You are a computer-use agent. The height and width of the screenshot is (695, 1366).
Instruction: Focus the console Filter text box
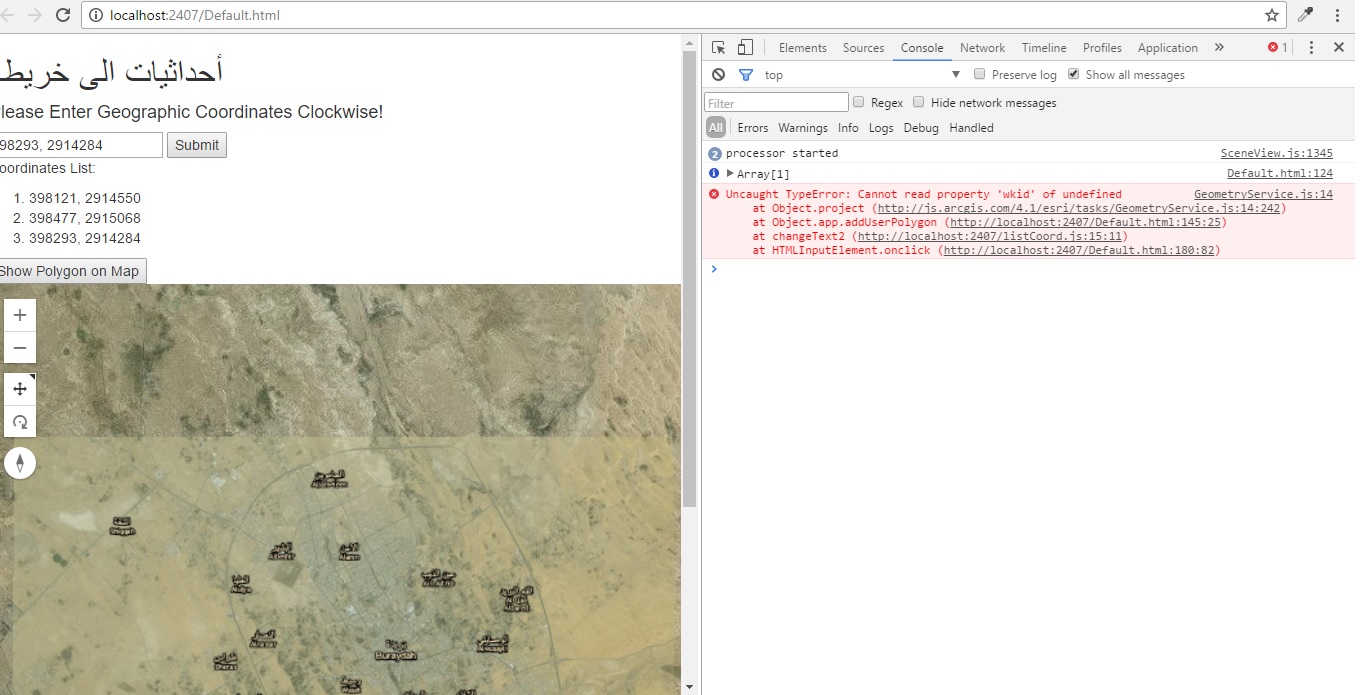(776, 102)
